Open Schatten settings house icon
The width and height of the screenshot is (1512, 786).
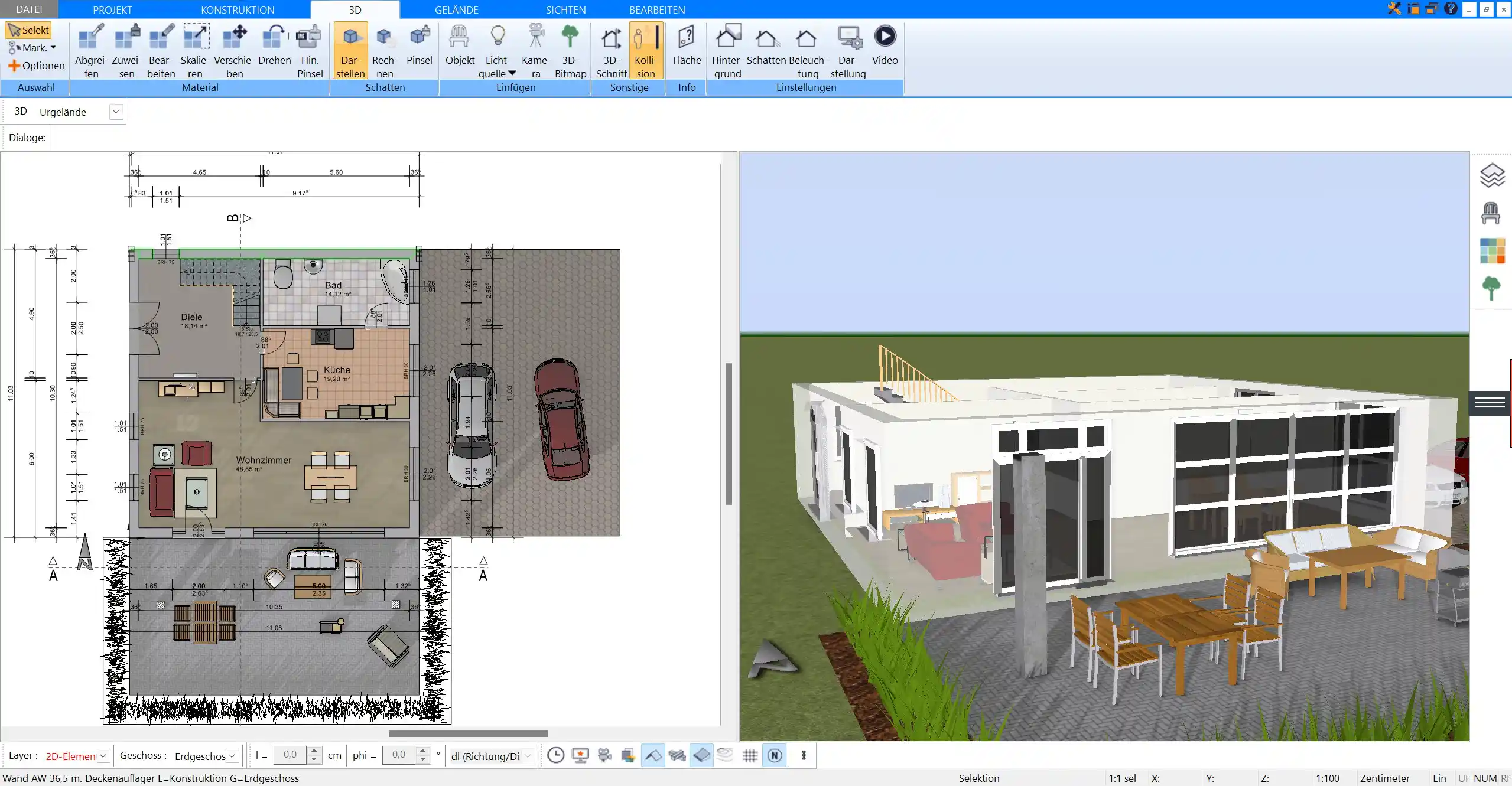[x=766, y=45]
